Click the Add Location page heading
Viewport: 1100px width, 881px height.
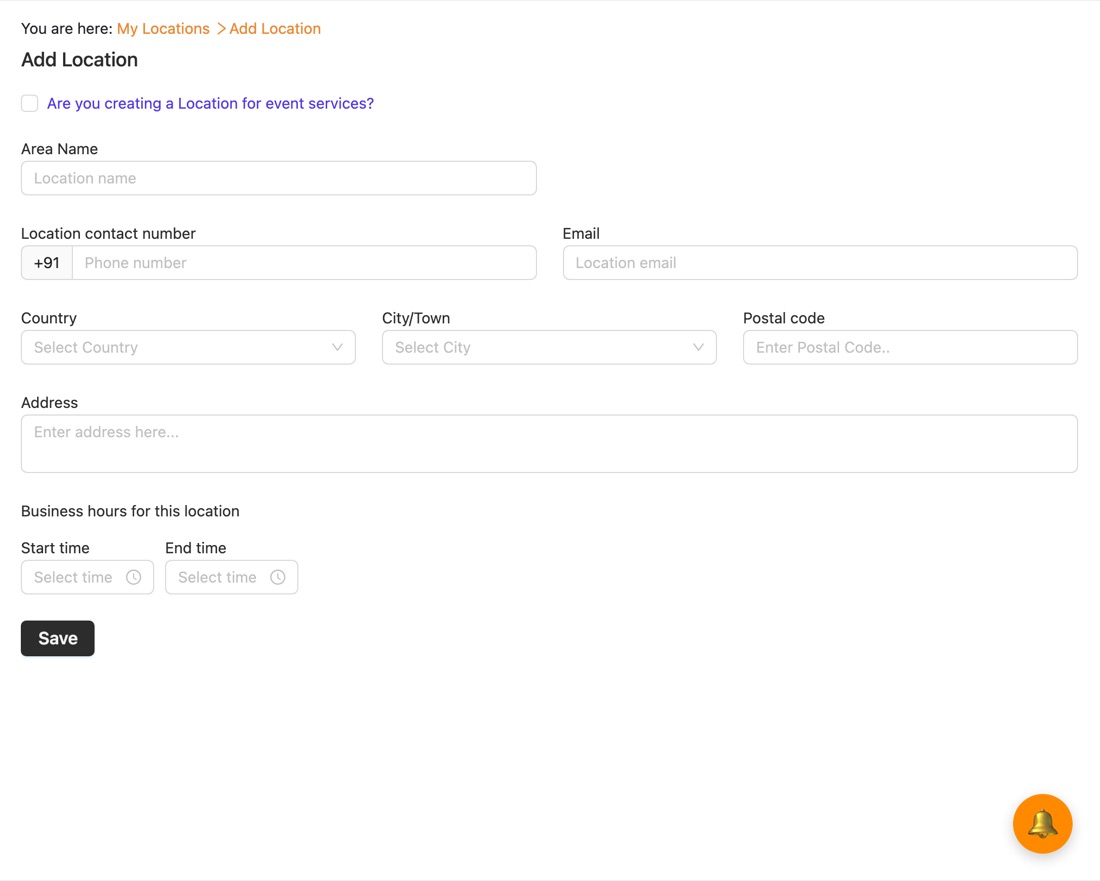click(79, 60)
